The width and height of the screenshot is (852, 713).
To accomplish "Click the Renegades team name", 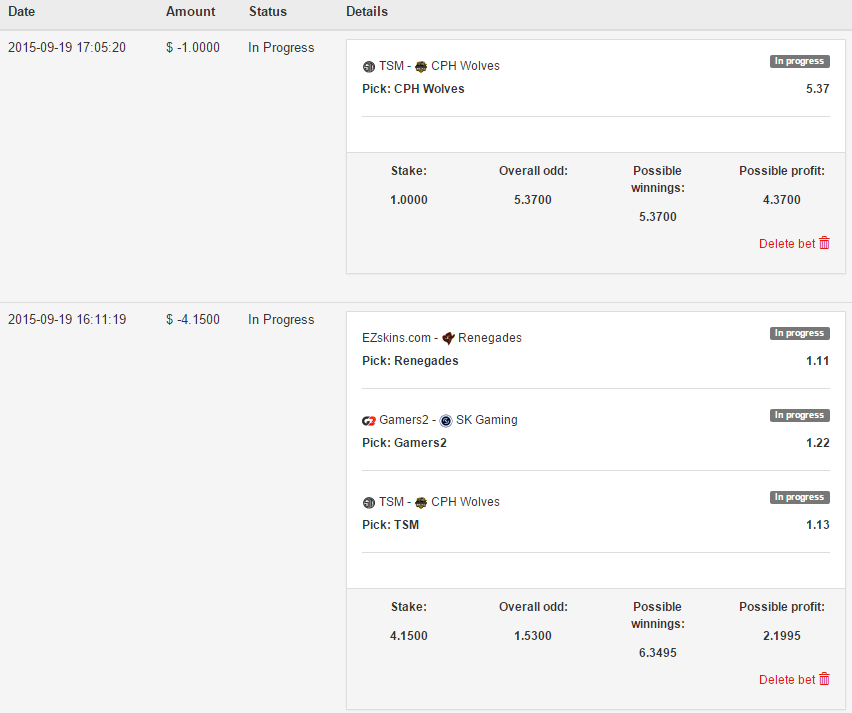I will pyautogui.click(x=490, y=337).
